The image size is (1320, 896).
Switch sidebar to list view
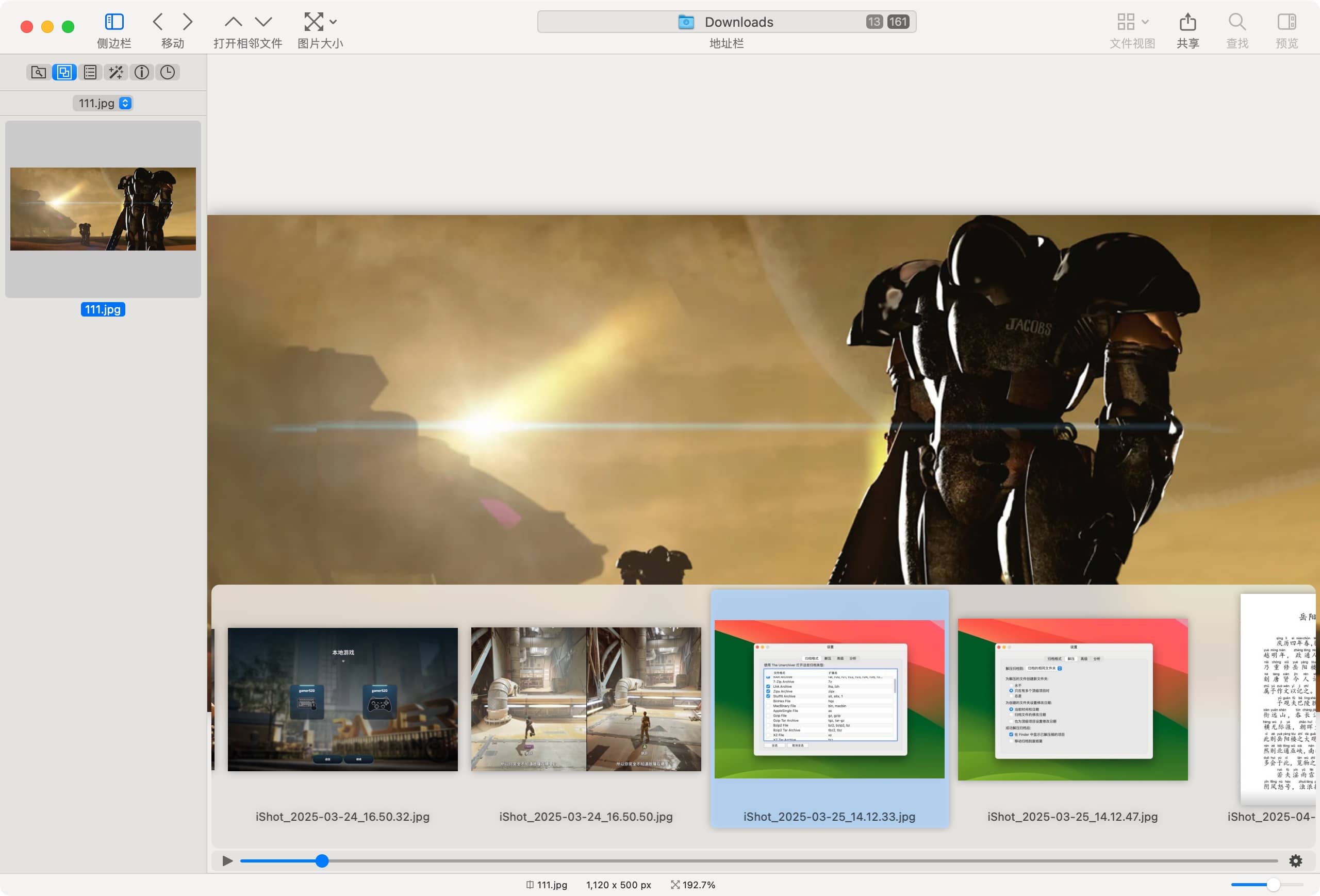click(90, 72)
